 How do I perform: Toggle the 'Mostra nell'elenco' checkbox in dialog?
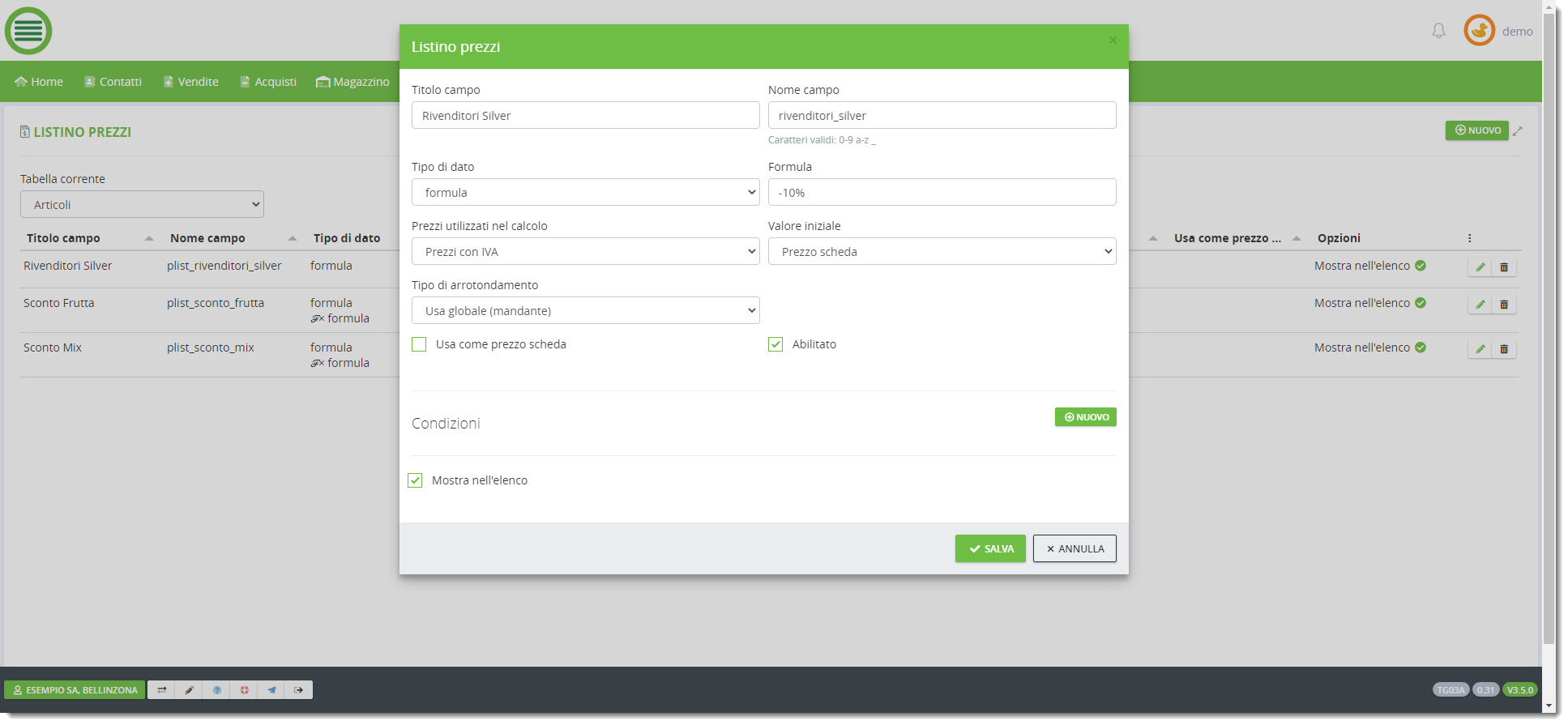click(x=415, y=480)
